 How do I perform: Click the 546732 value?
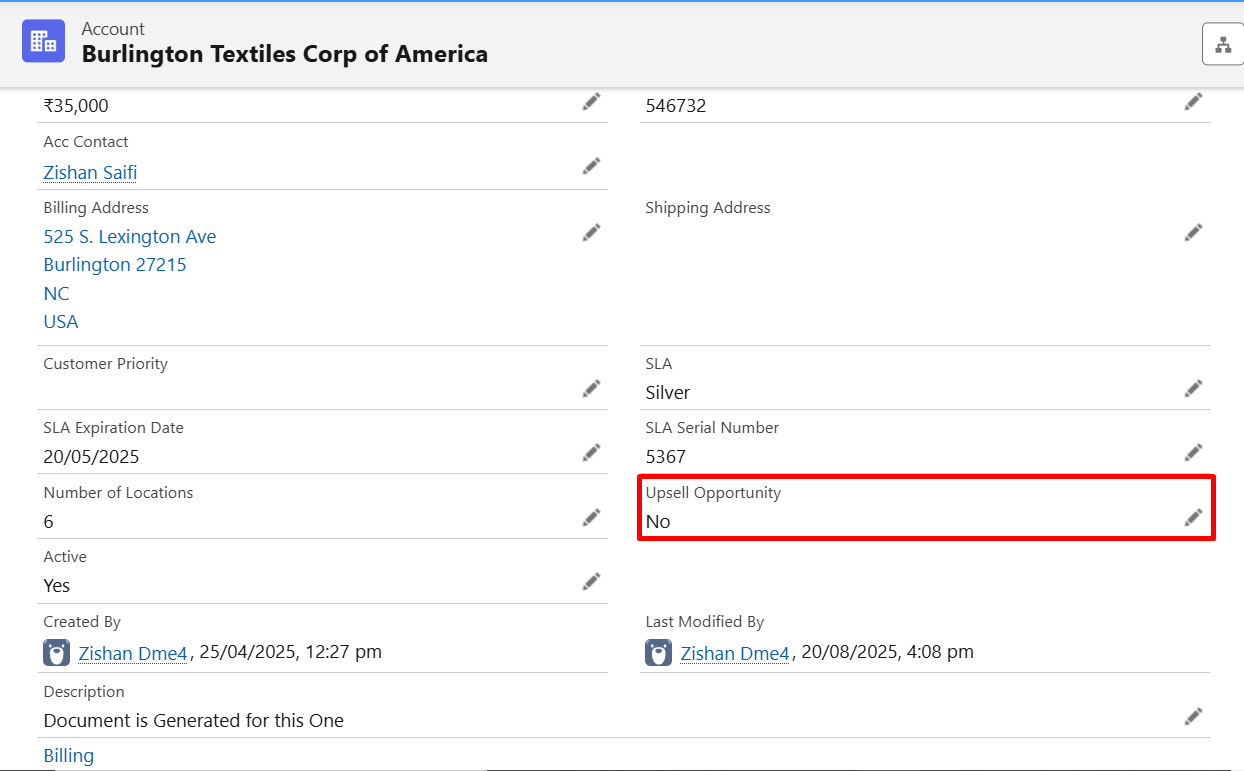coord(676,106)
